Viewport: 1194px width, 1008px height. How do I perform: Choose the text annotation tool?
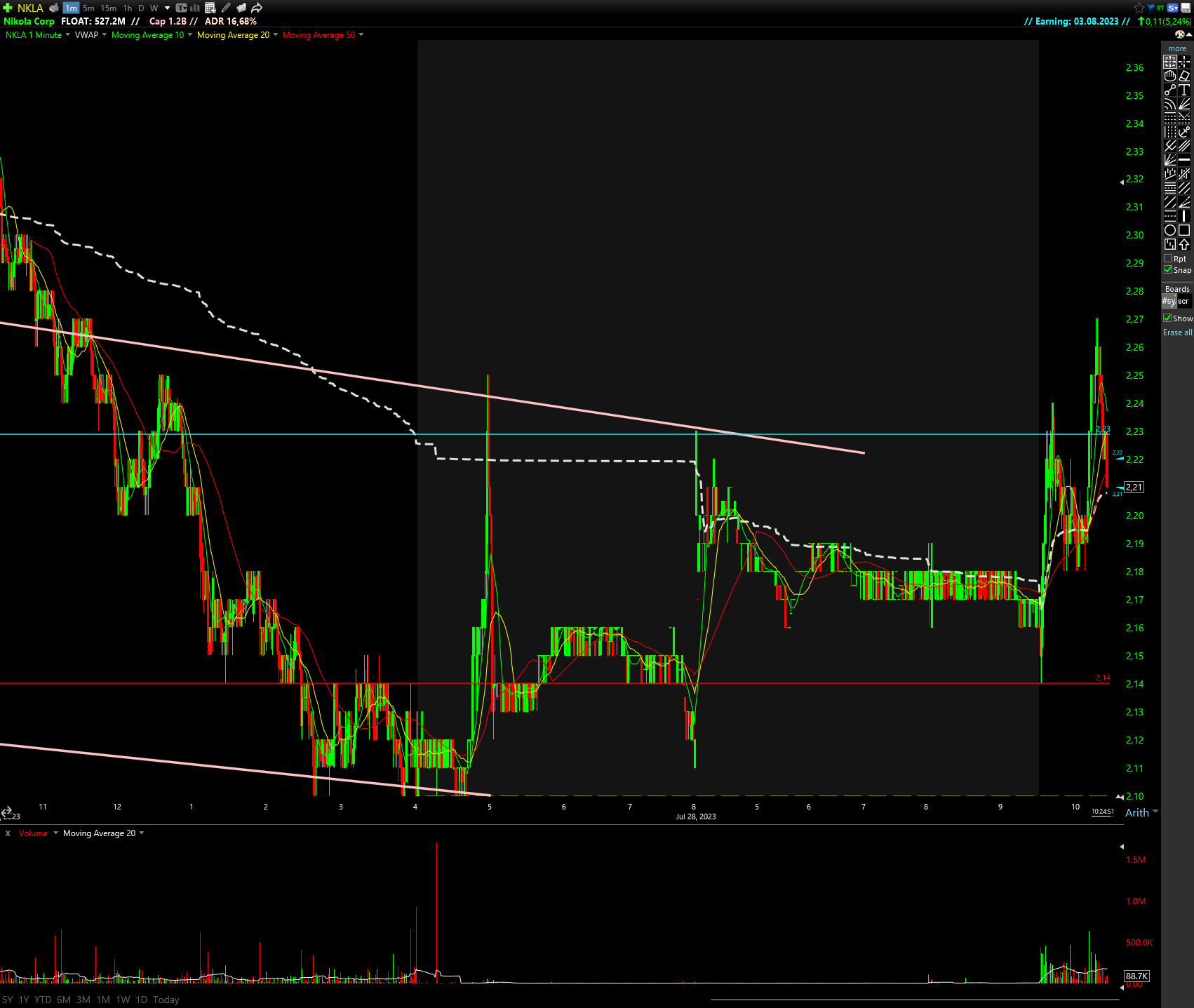click(1184, 90)
